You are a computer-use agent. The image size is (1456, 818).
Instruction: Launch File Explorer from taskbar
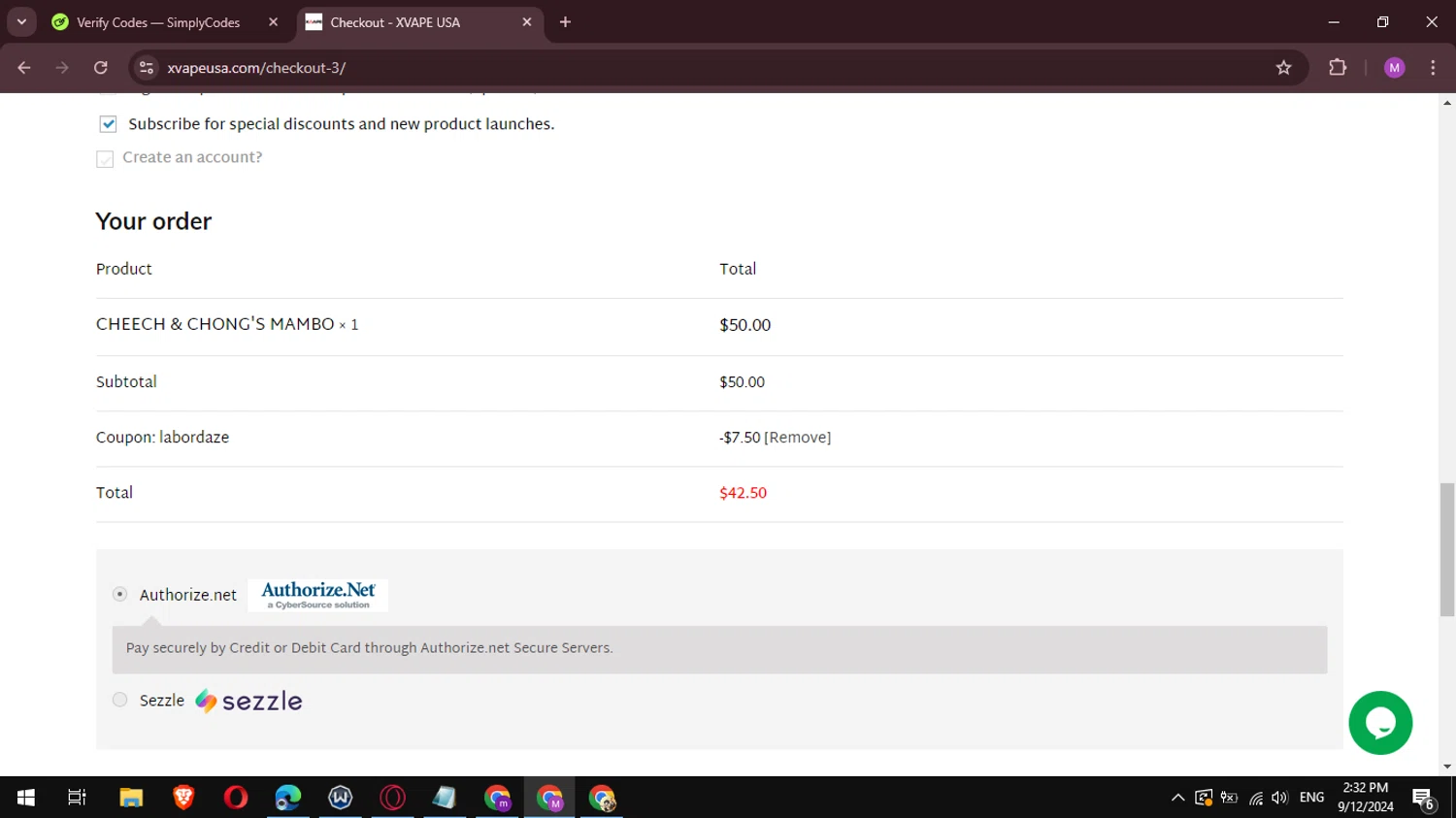[131, 798]
